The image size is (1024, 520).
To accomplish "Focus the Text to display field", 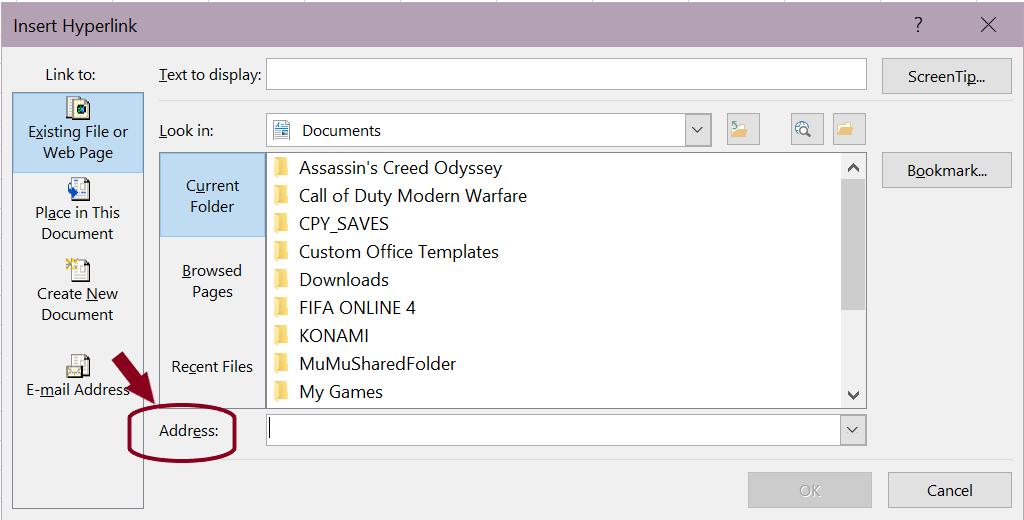I will point(566,74).
